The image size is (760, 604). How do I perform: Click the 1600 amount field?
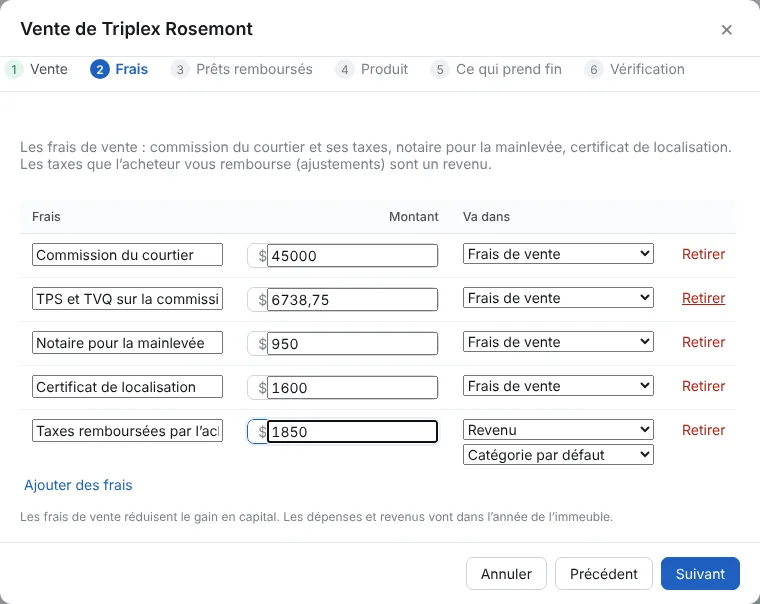[352, 388]
